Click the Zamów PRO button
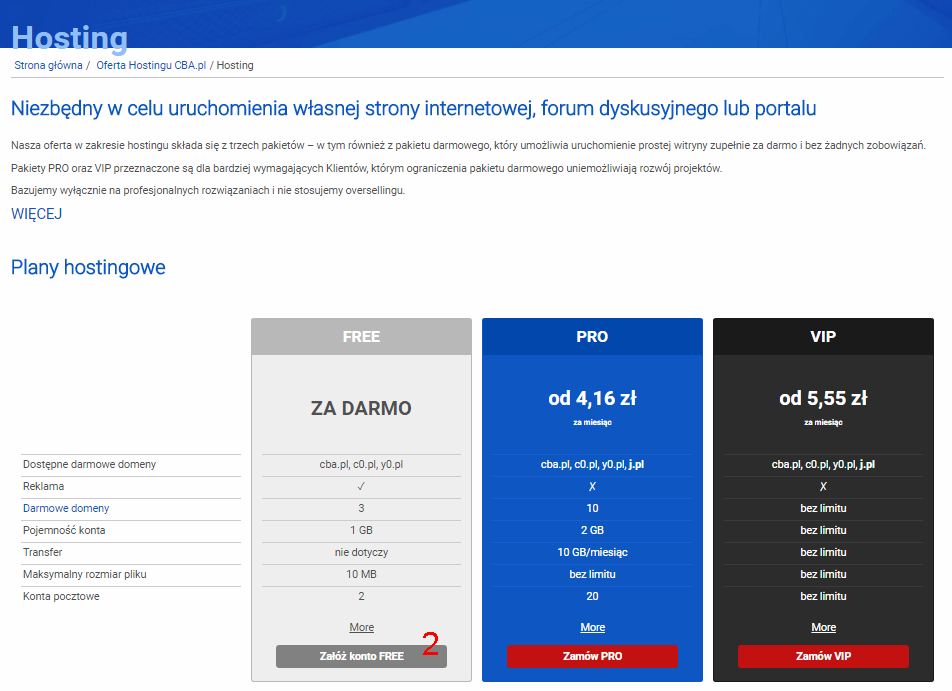Image resolution: width=952 pixels, height=691 pixels. [593, 656]
